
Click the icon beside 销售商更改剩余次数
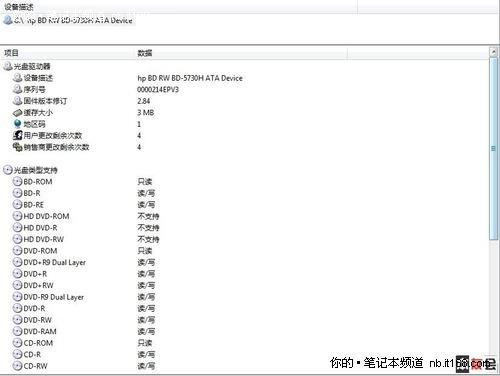(17, 147)
